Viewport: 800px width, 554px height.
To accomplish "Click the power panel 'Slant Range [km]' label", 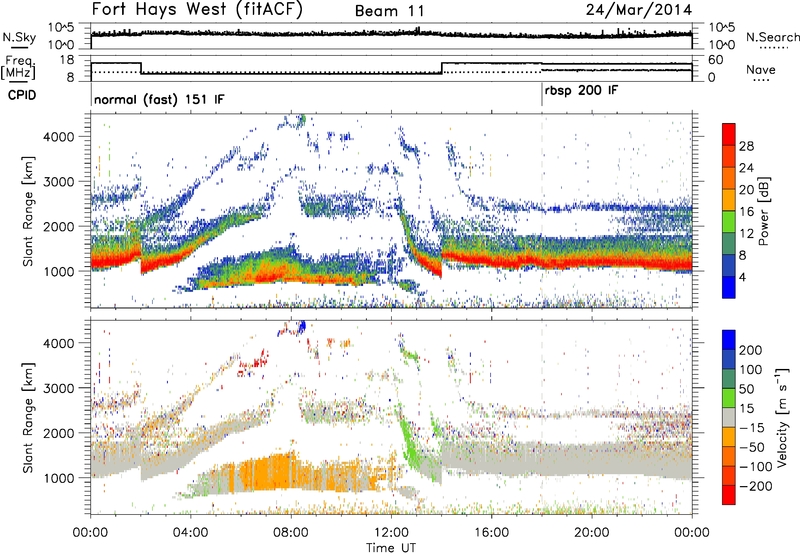I will coord(28,211).
